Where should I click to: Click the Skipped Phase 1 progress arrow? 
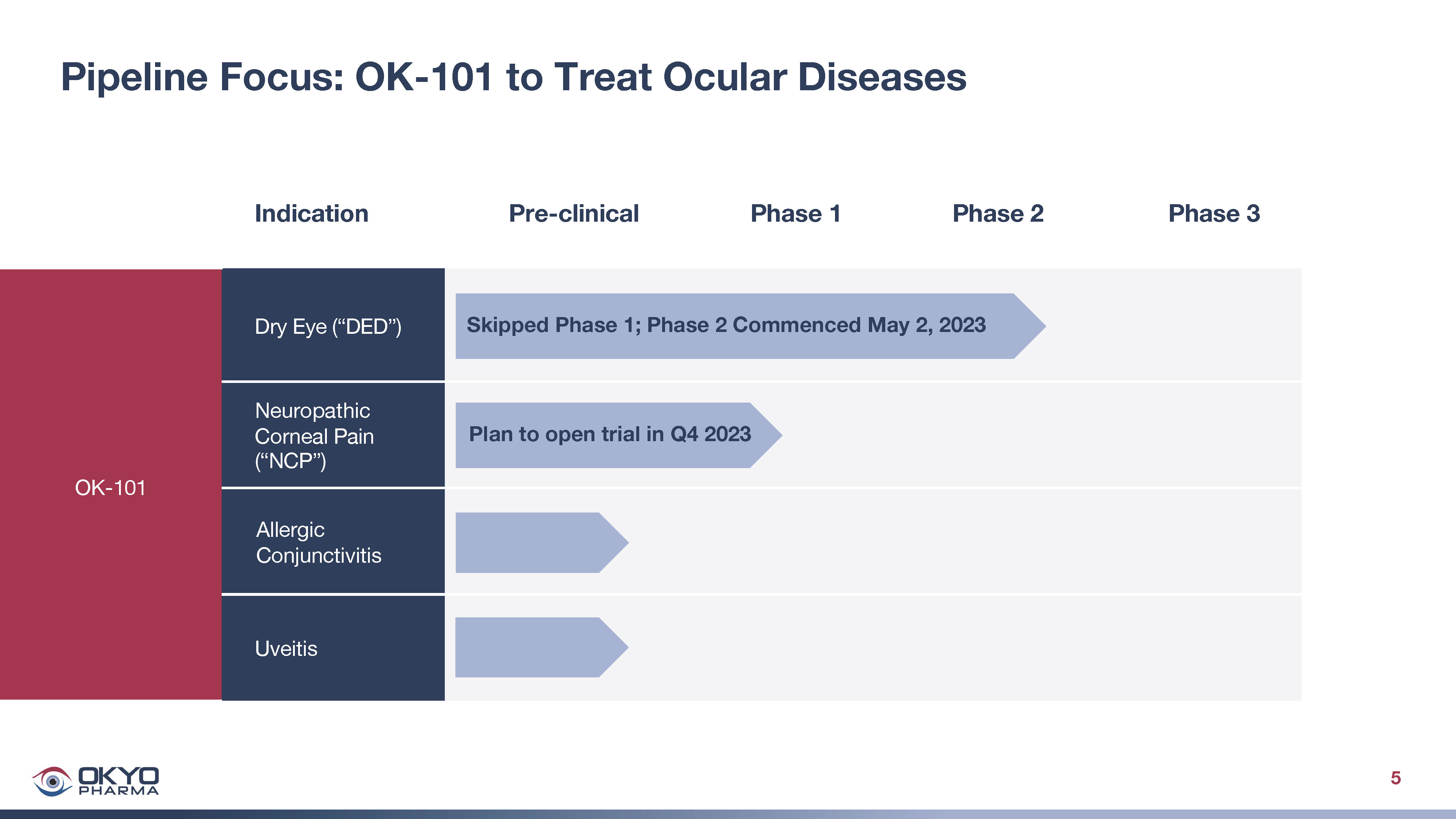735,325
